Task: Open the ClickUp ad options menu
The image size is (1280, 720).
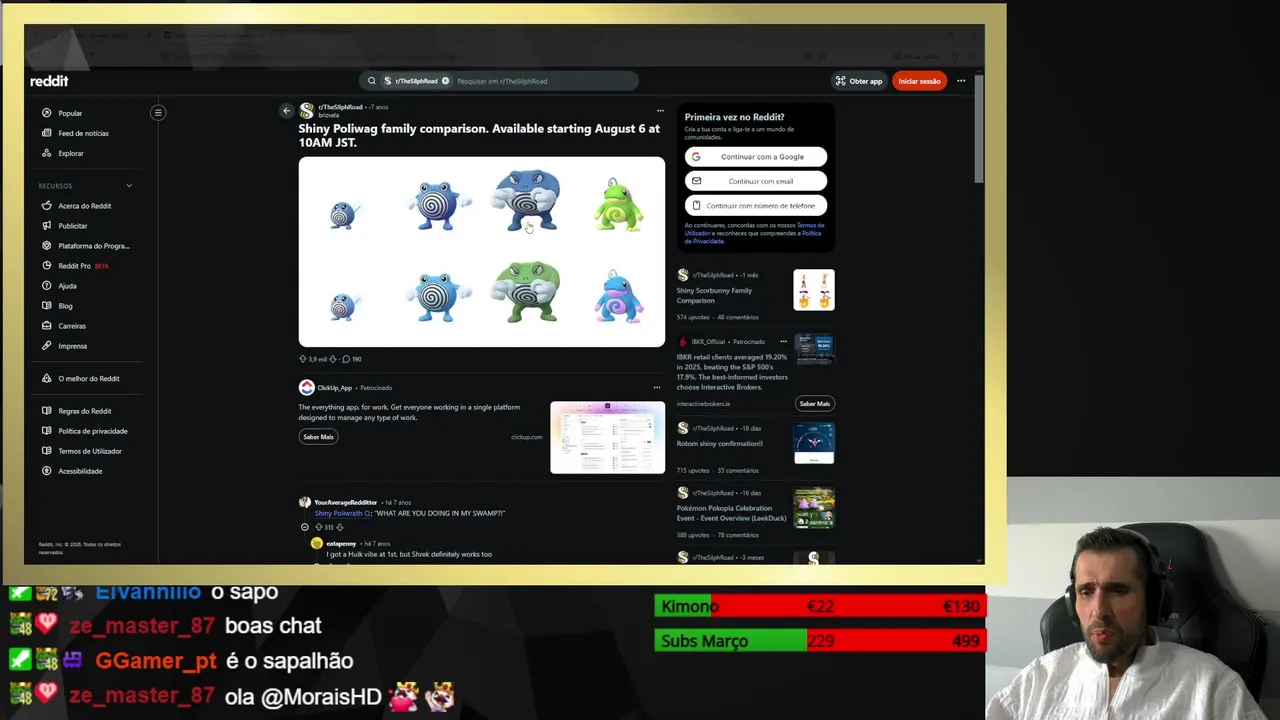Action: [657, 387]
